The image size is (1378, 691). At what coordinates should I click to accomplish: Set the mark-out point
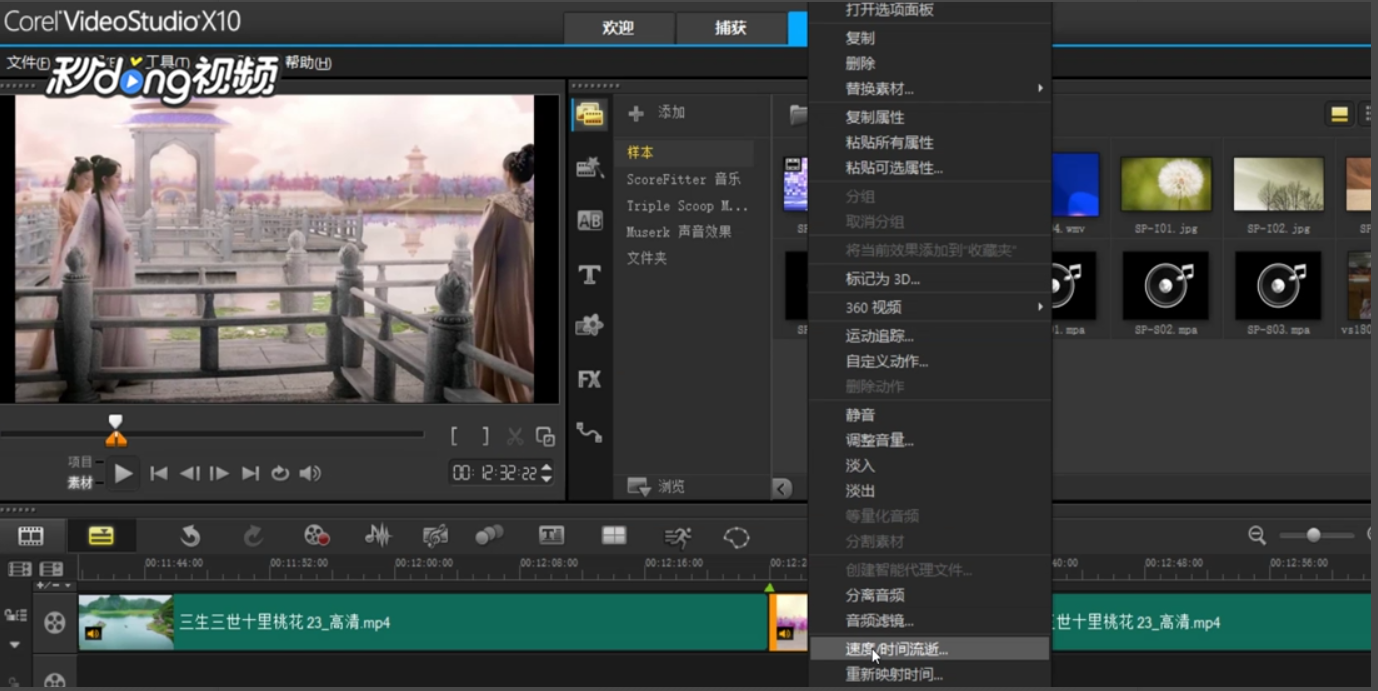point(485,436)
